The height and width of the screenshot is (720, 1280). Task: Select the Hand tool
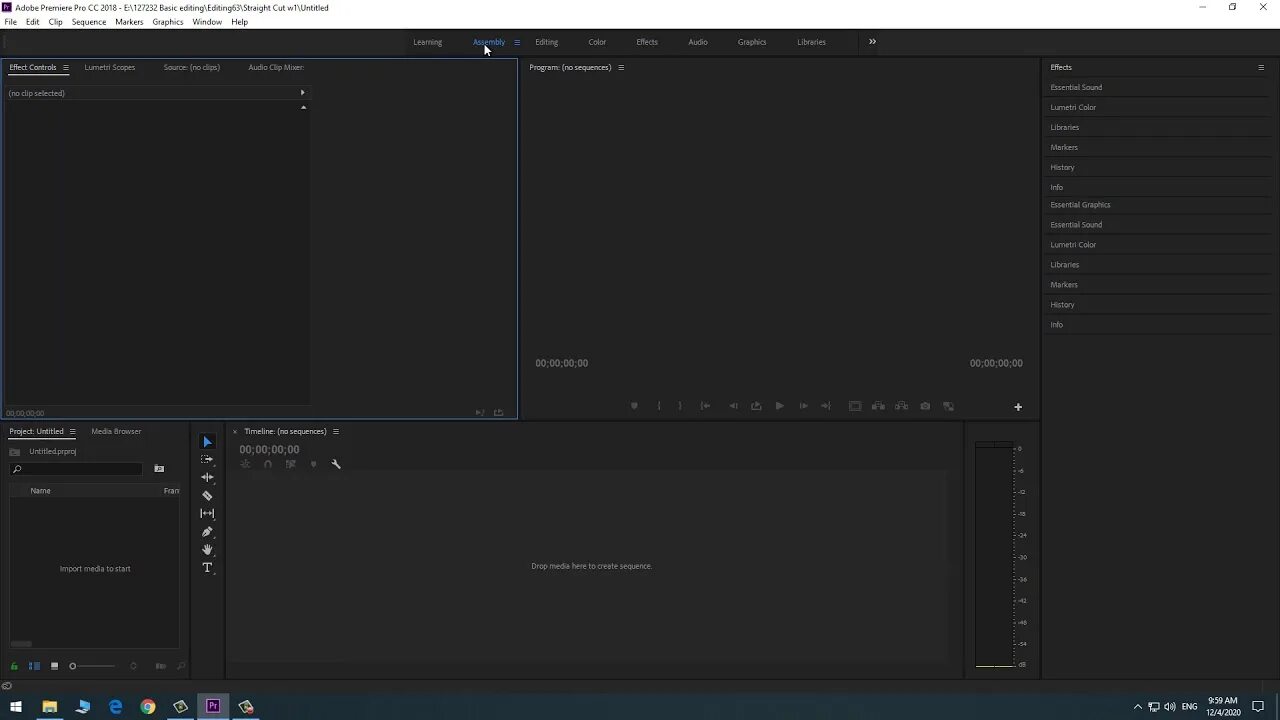pos(207,550)
